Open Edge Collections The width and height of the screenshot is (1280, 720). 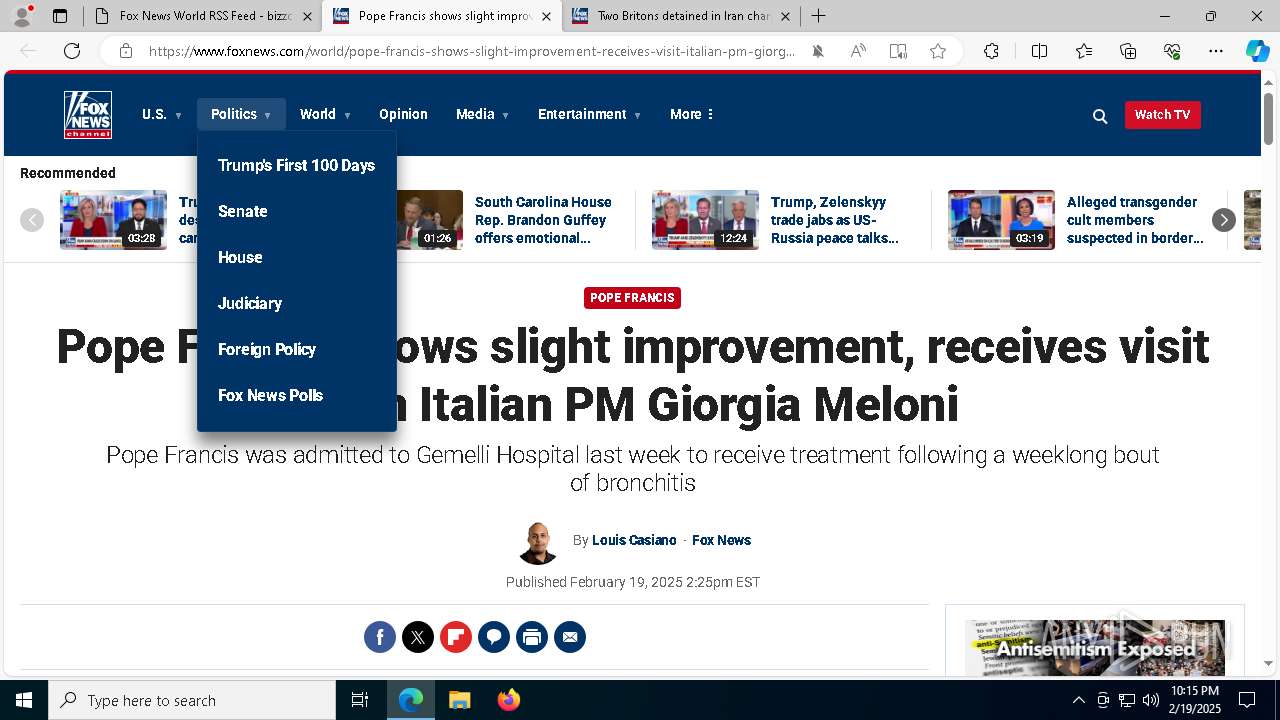1128,51
